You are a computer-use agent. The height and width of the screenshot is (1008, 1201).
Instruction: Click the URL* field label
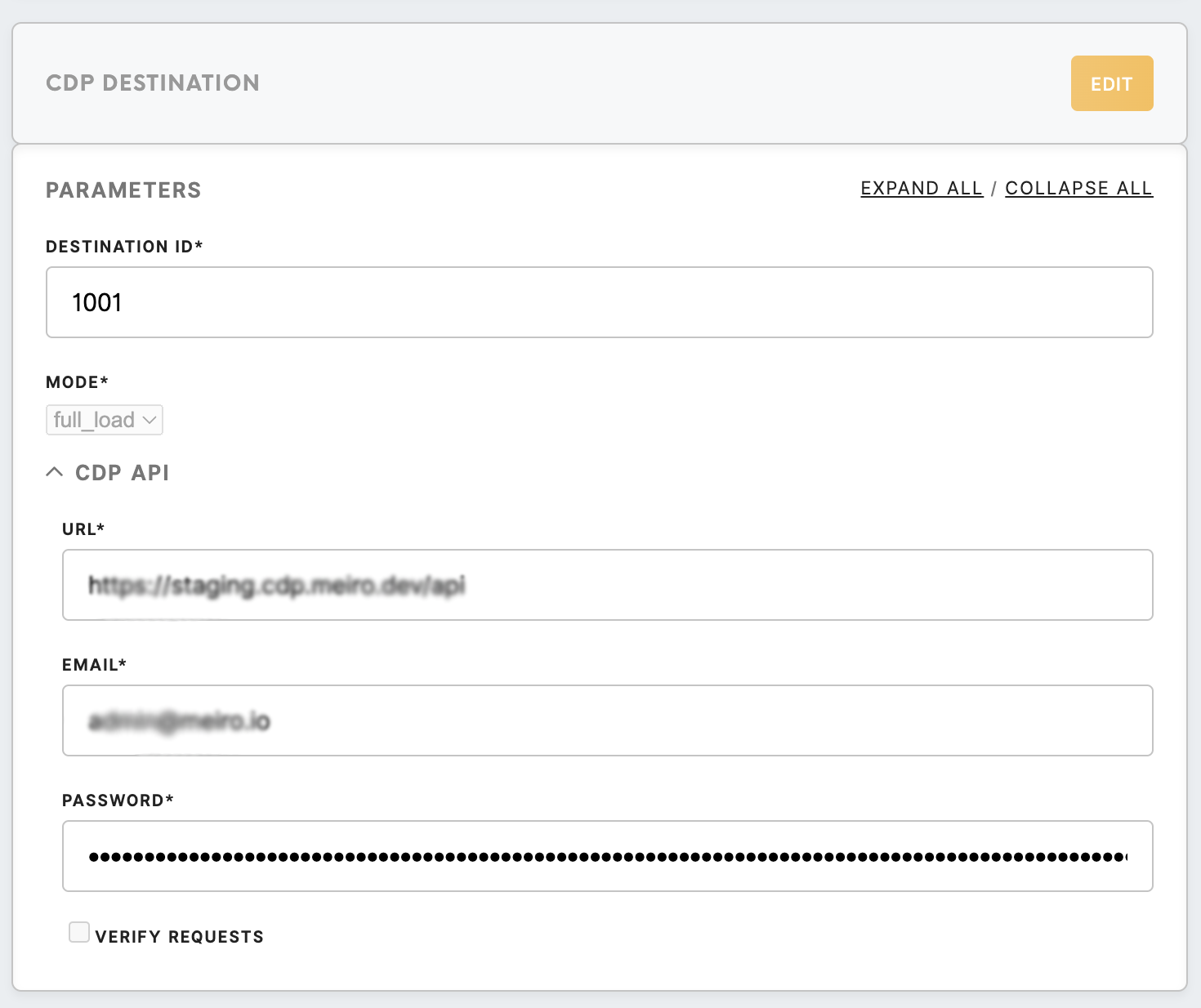83,529
